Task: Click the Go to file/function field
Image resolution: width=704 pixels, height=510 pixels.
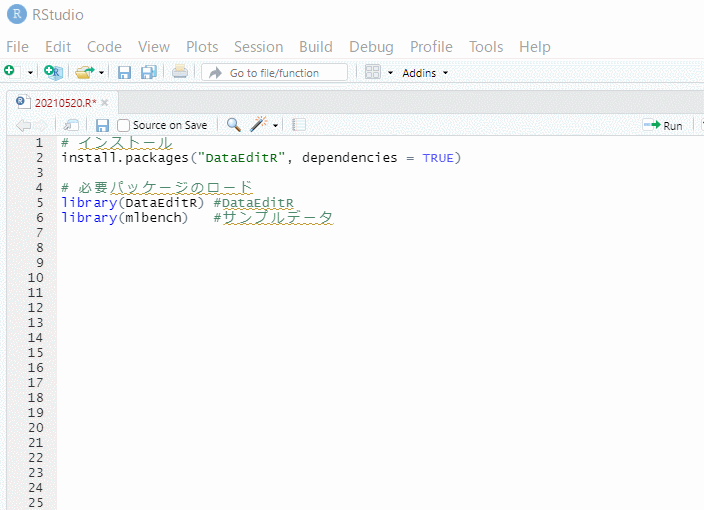Action: [x=274, y=73]
